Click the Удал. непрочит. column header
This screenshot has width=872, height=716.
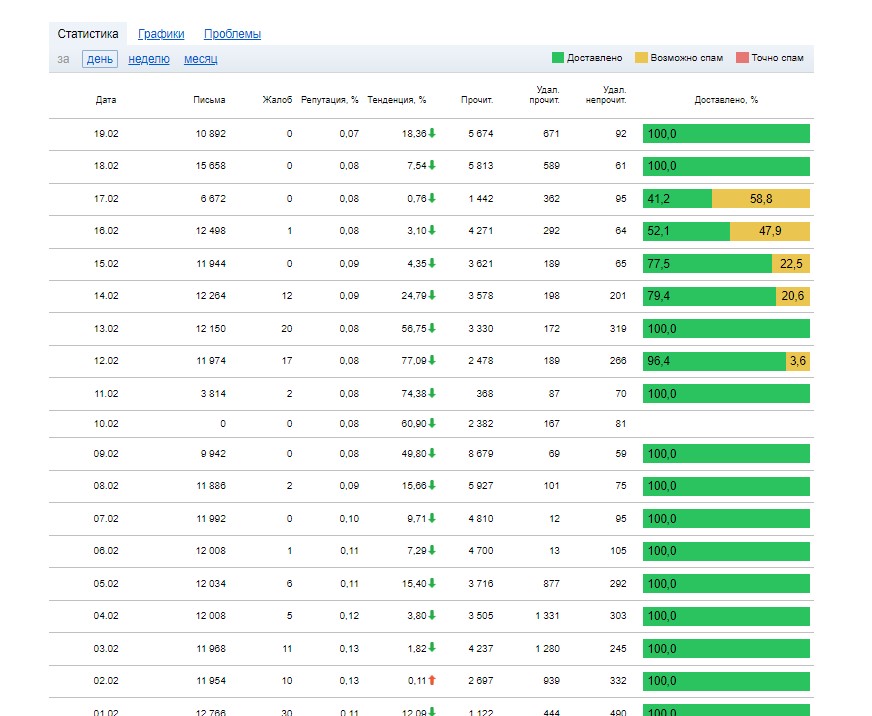[606, 95]
